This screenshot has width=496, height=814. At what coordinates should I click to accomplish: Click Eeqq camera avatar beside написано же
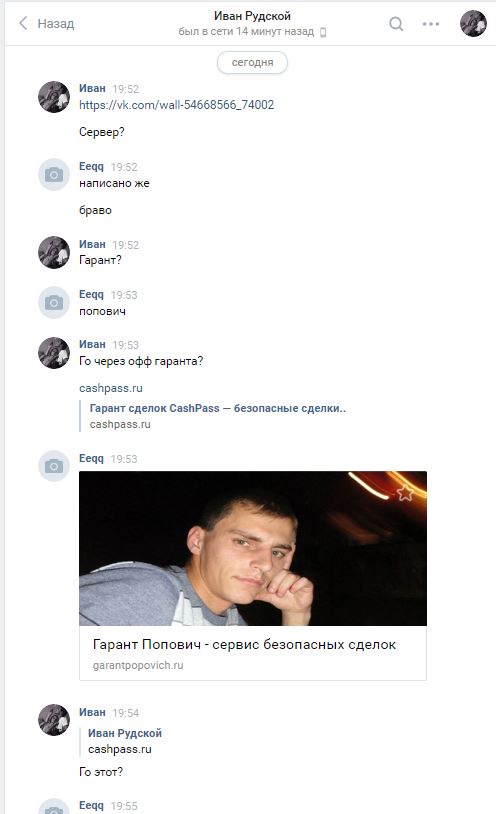(x=54, y=174)
